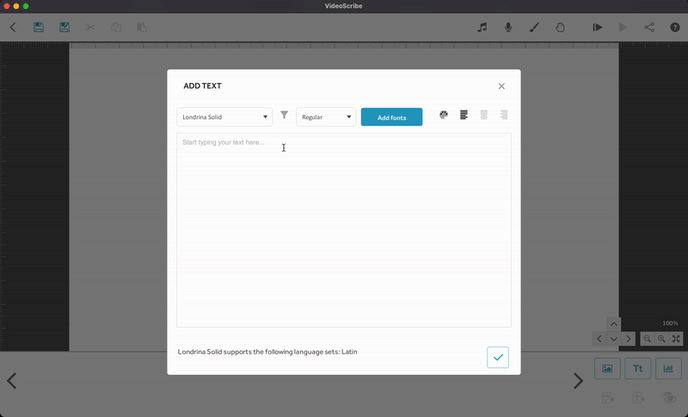Click the pan right arrow on canvas
688x417 pixels.
[628, 339]
